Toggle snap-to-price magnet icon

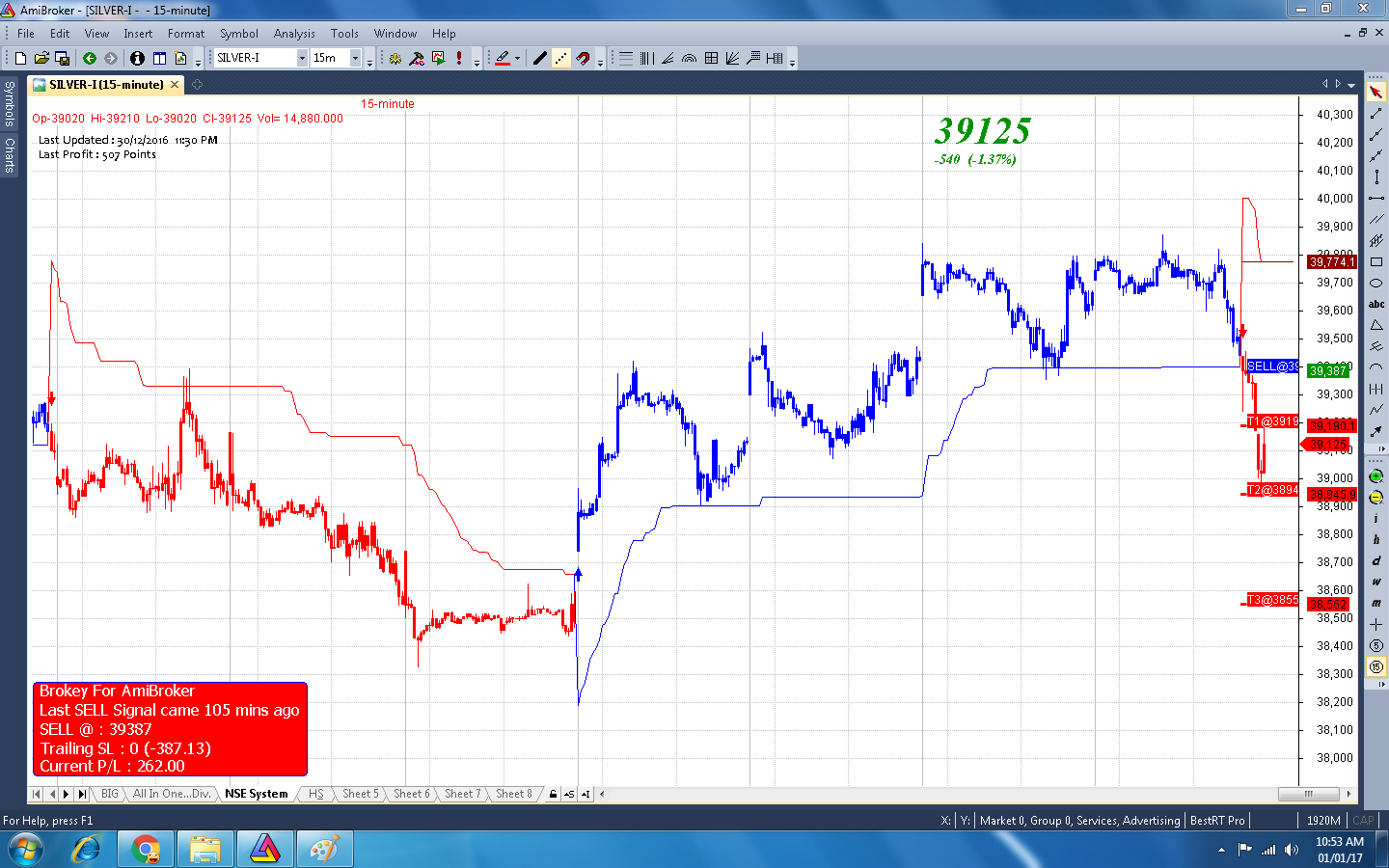point(583,58)
